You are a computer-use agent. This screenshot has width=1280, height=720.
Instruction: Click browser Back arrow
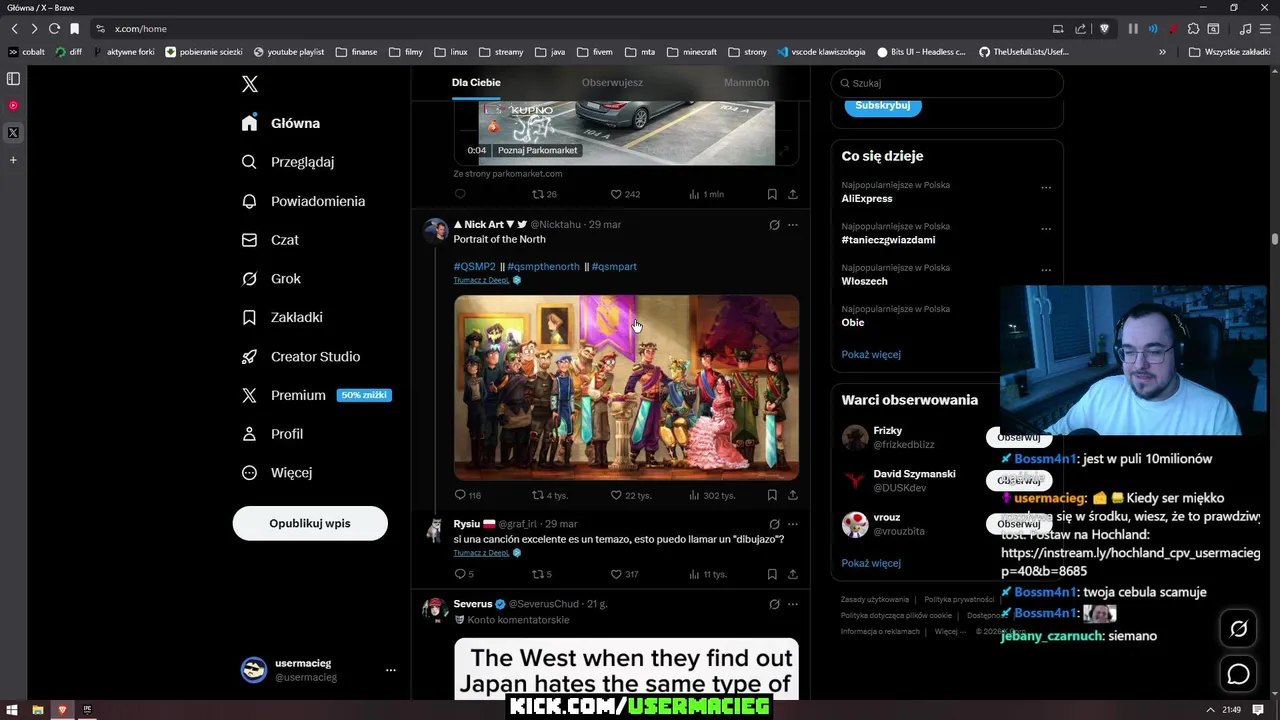coord(15,29)
